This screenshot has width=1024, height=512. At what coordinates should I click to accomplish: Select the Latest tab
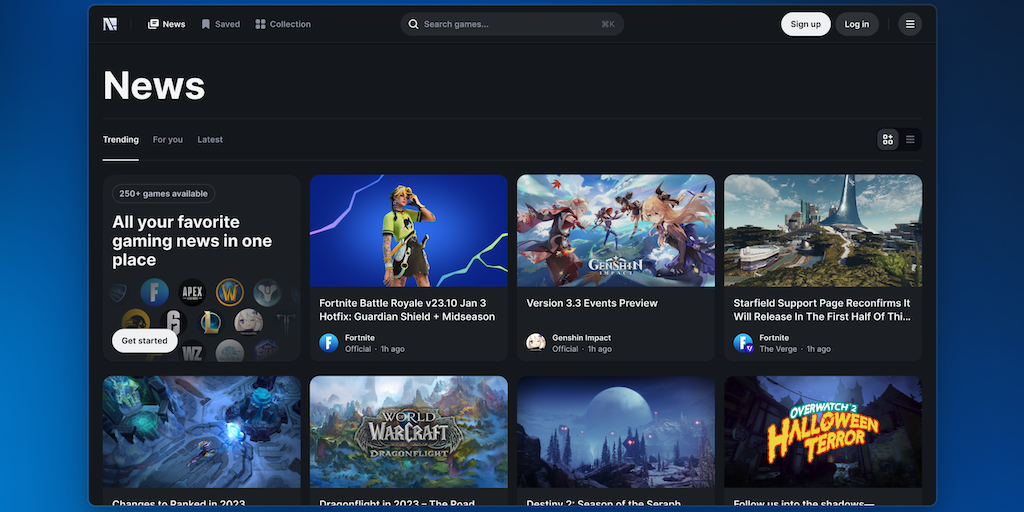[x=210, y=140]
